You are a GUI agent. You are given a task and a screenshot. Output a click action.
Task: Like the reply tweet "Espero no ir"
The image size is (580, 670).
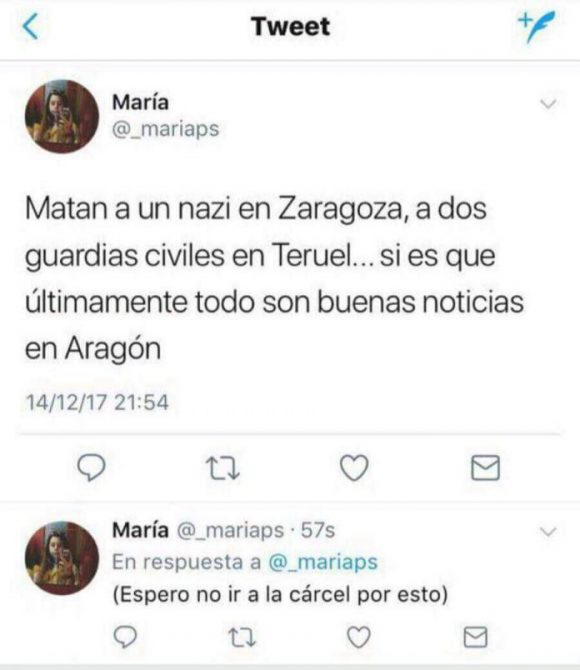click(358, 637)
